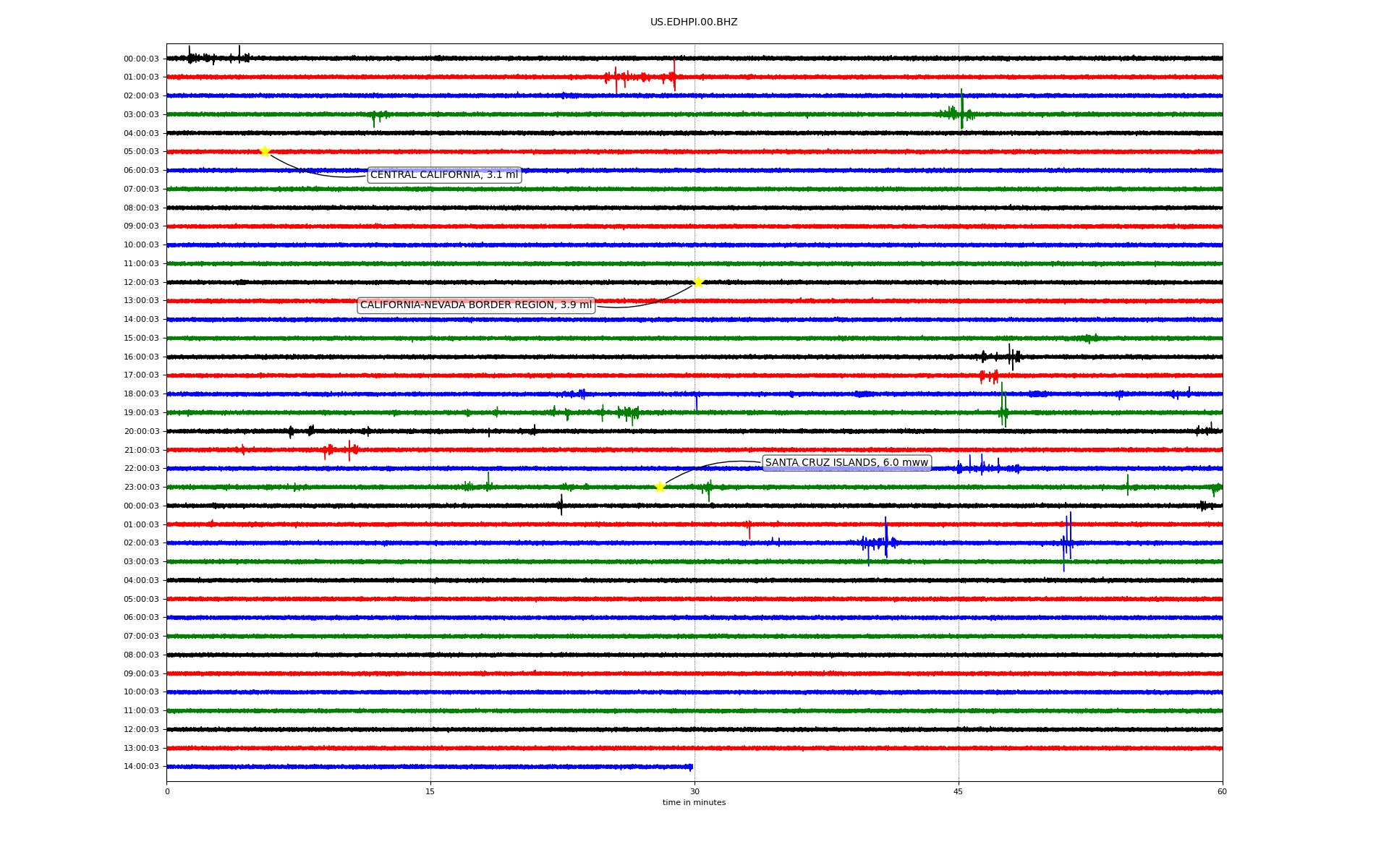Click the black burst in 16:00:03 trace
This screenshot has height=868, width=1389.
click(x=1011, y=356)
